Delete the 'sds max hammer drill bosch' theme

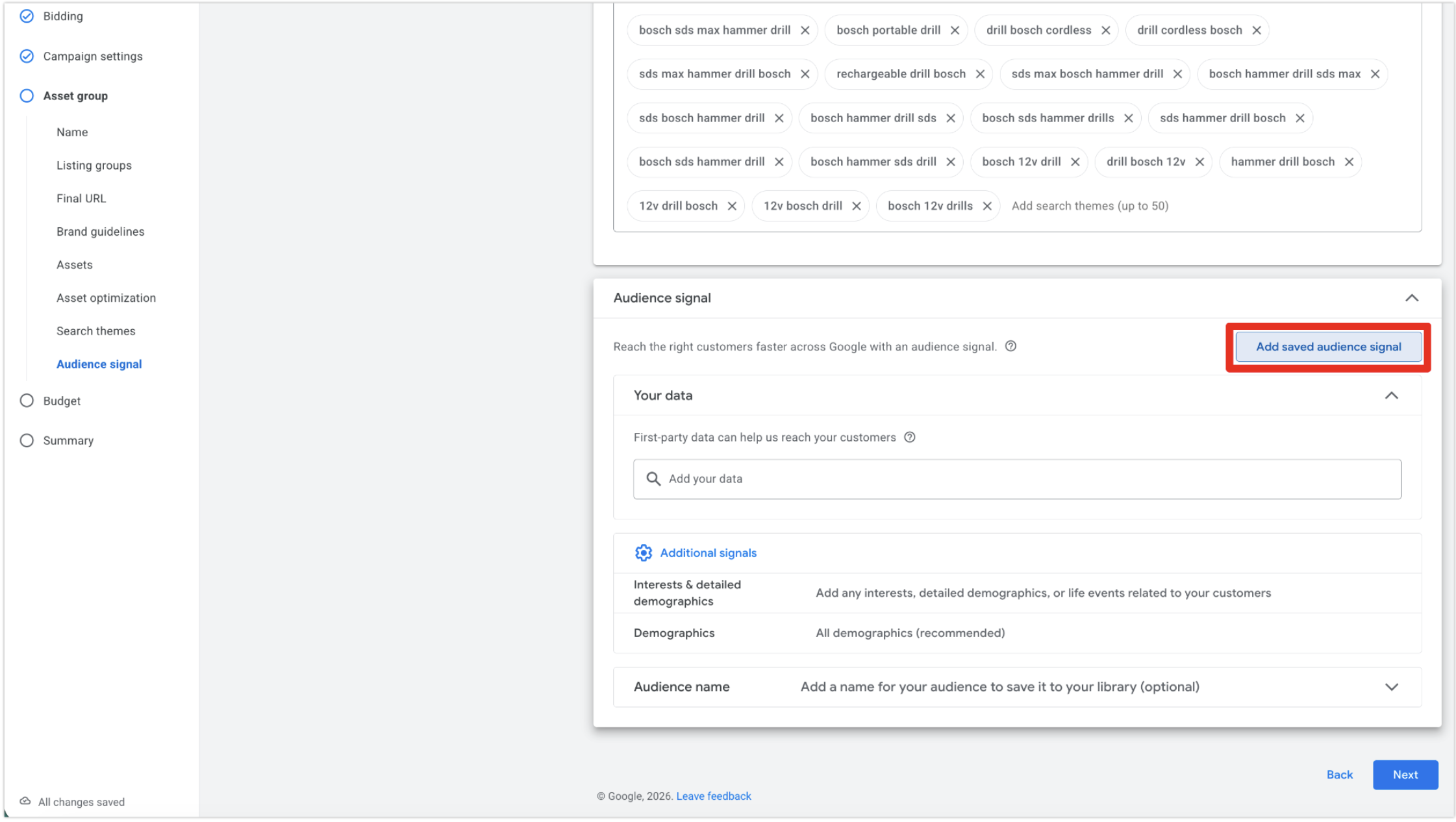pyautogui.click(x=805, y=74)
